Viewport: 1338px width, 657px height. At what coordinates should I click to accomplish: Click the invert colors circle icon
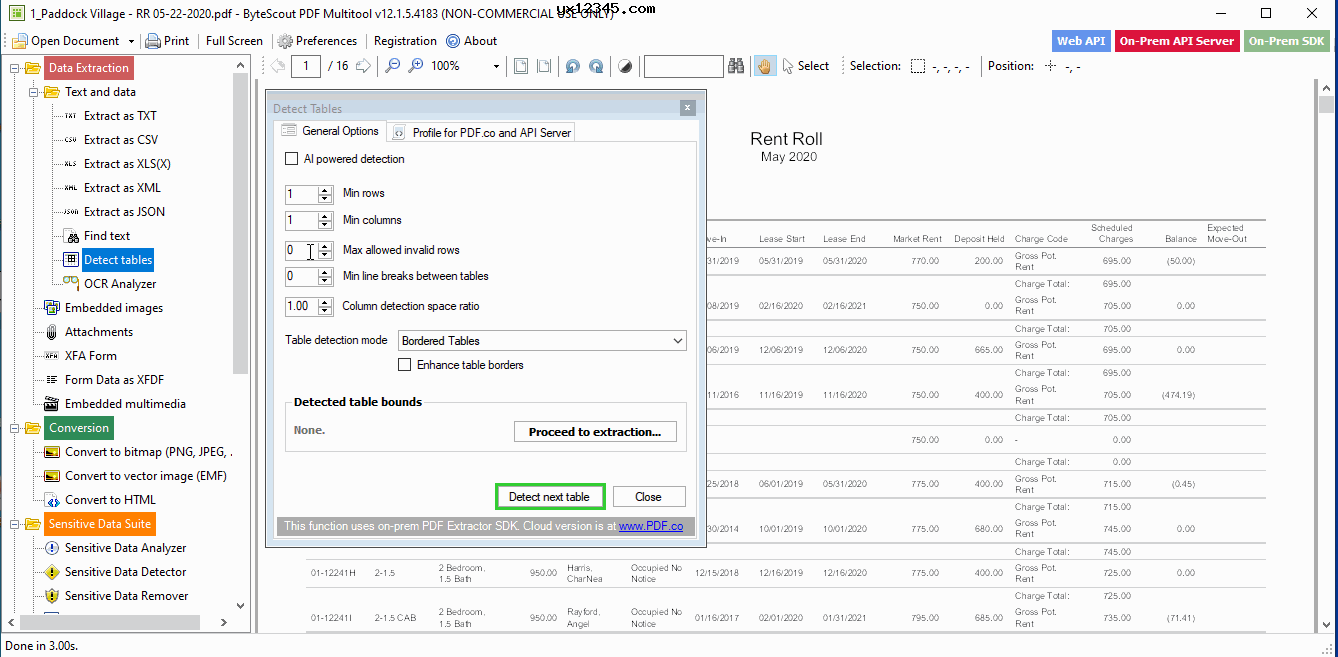click(x=625, y=66)
